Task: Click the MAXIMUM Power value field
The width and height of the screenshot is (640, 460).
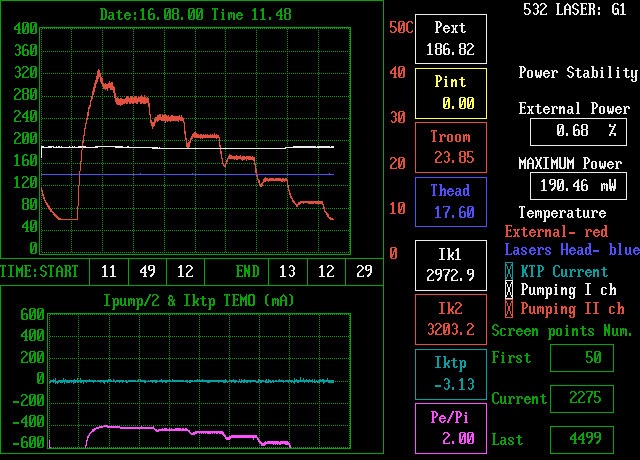Action: 577,185
